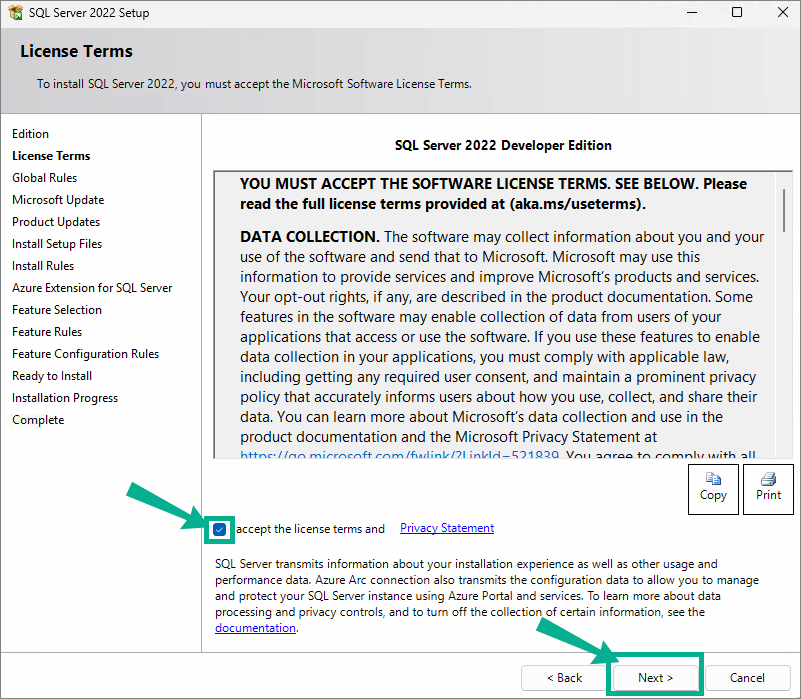The height and width of the screenshot is (699, 801).
Task: Minimize the SQL Server 2022 Setup window
Action: pyautogui.click(x=692, y=12)
